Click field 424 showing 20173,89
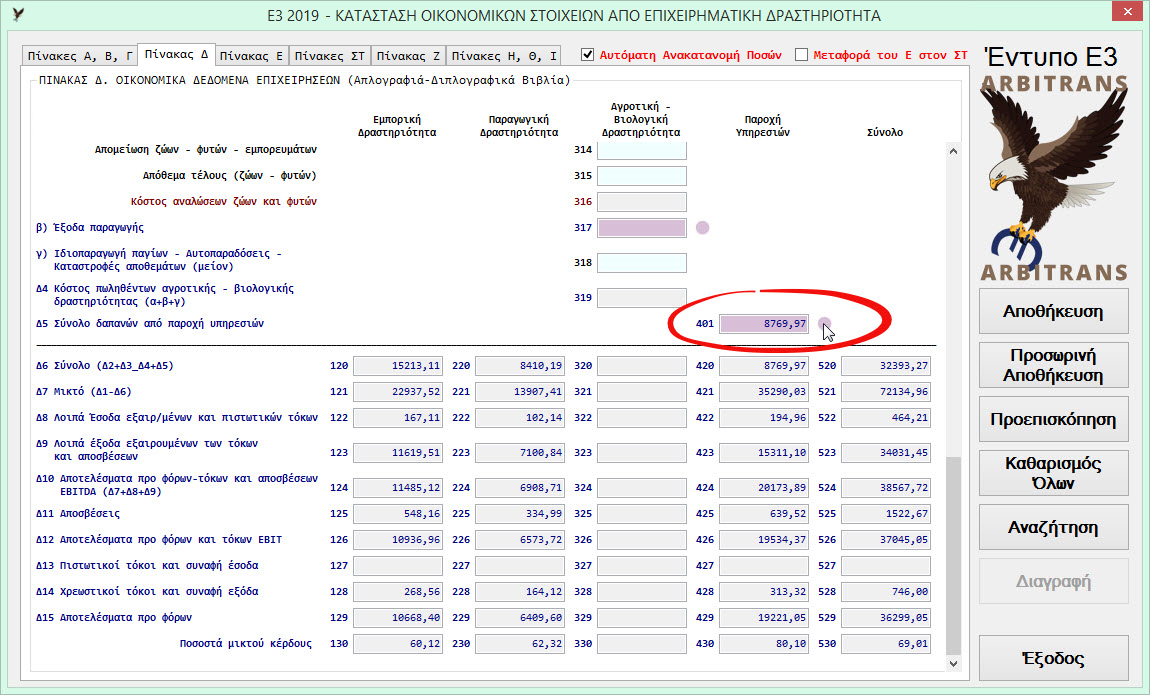Image resolution: width=1150 pixels, height=695 pixels. click(x=764, y=488)
